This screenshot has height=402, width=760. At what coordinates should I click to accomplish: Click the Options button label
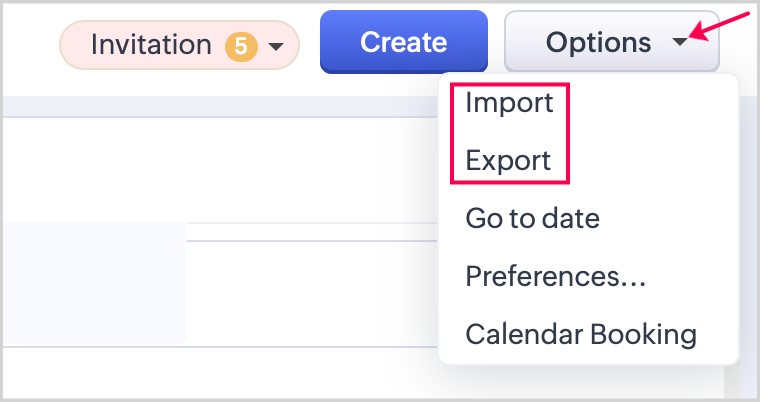[x=598, y=43]
